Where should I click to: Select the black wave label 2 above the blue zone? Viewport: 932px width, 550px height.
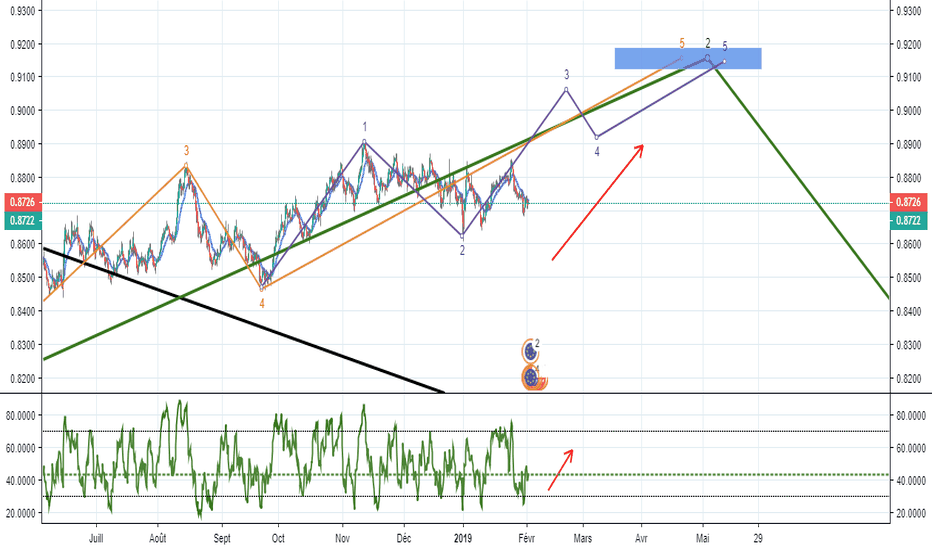pos(707,43)
